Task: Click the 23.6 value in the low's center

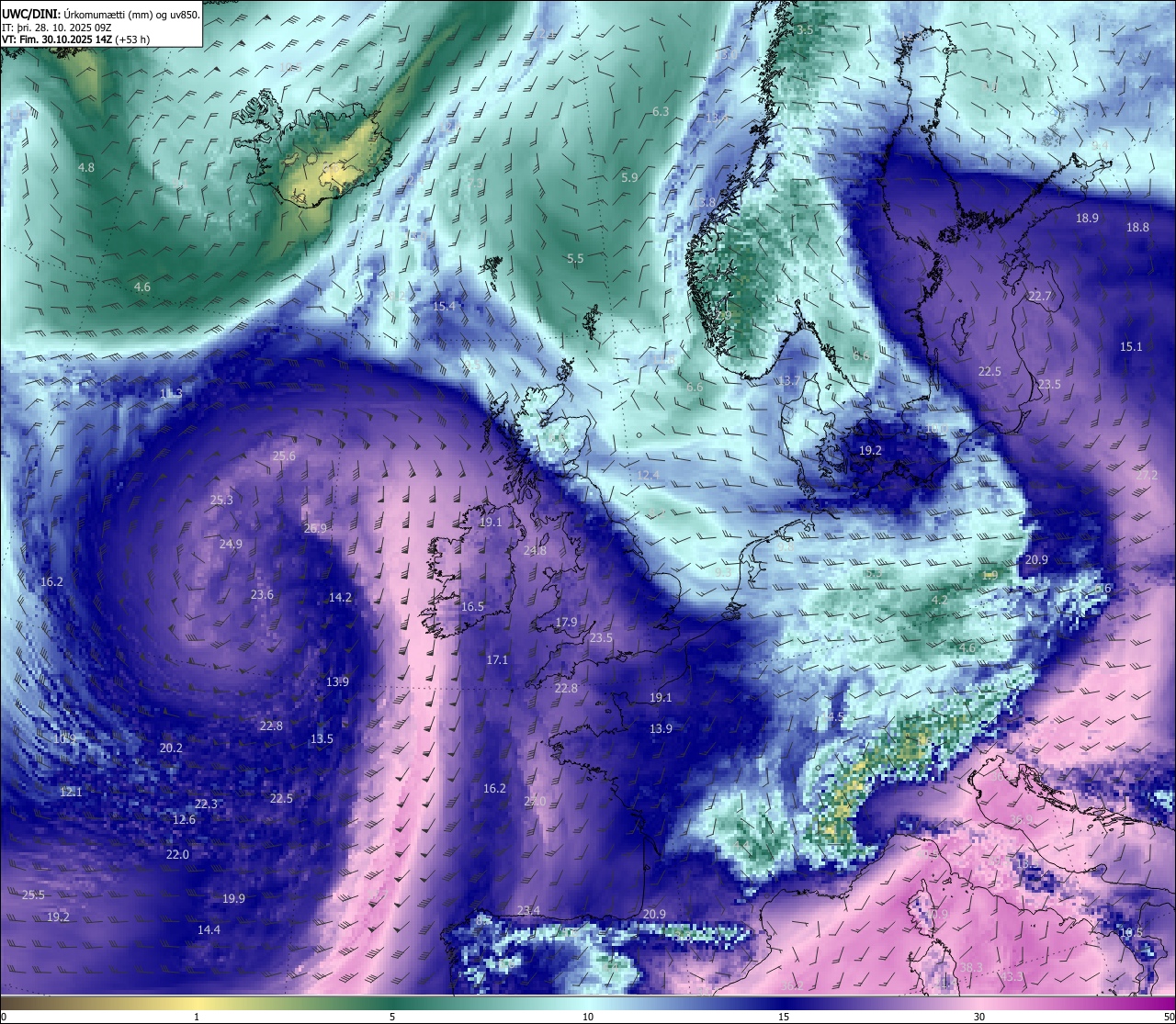Action: click(262, 594)
